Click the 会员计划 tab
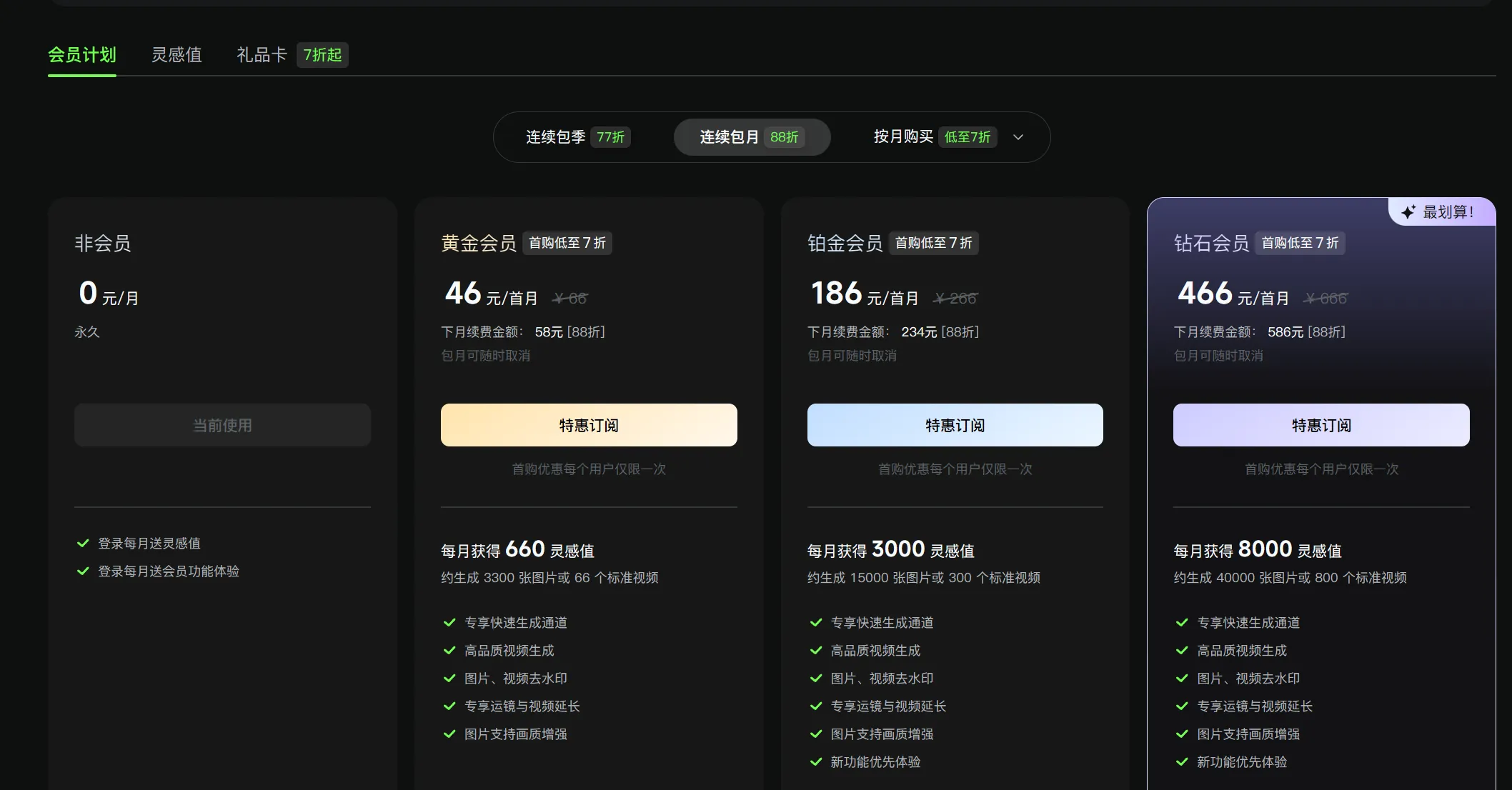The image size is (1512, 790). tap(82, 55)
